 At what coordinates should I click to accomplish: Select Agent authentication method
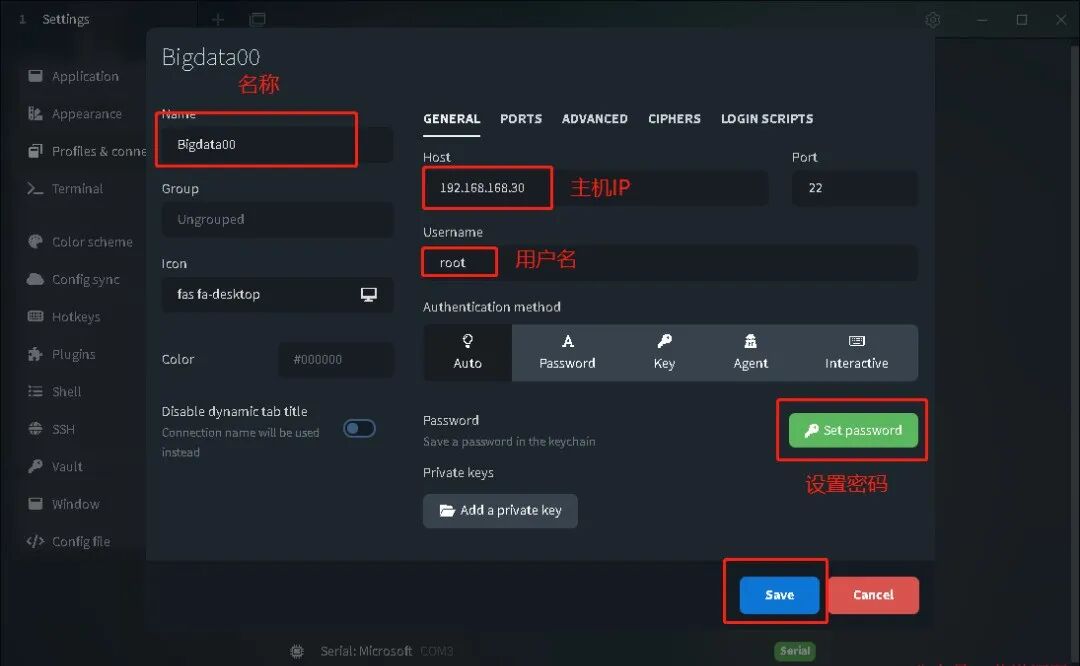pyautogui.click(x=751, y=353)
